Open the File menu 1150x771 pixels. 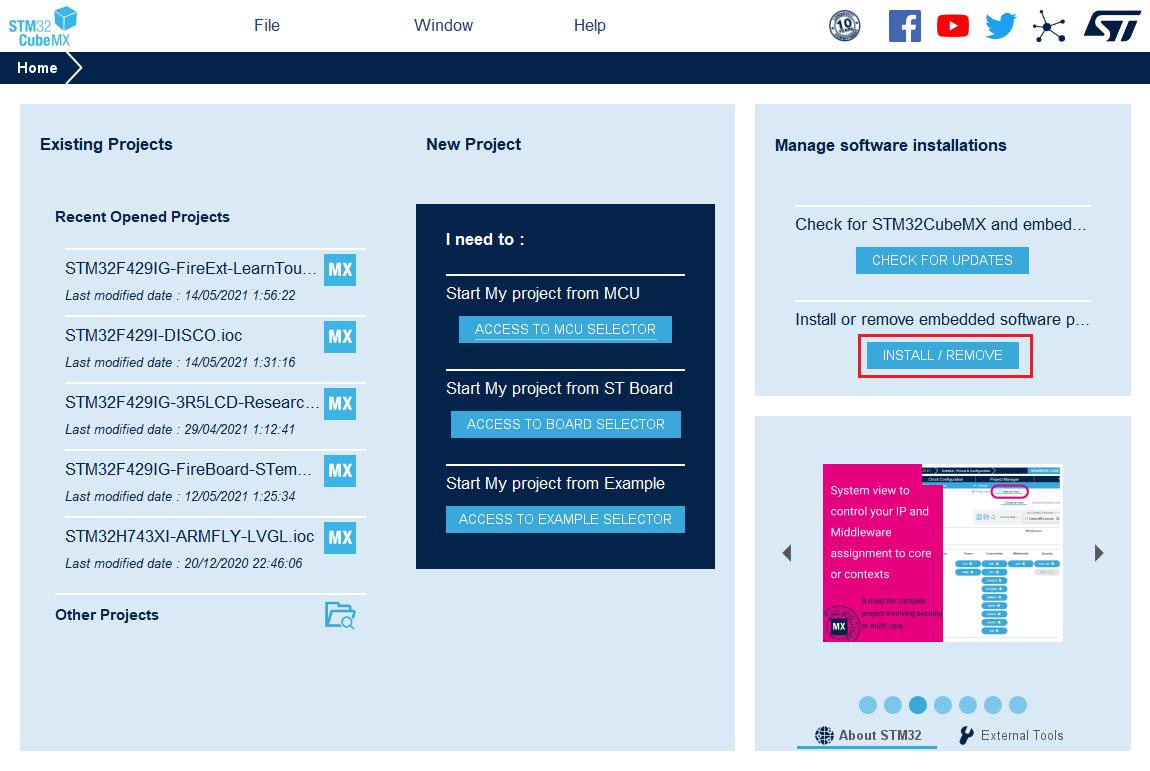tap(267, 26)
